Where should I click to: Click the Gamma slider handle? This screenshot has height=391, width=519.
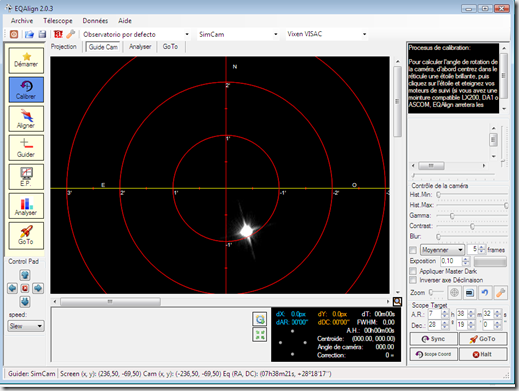coord(452,216)
